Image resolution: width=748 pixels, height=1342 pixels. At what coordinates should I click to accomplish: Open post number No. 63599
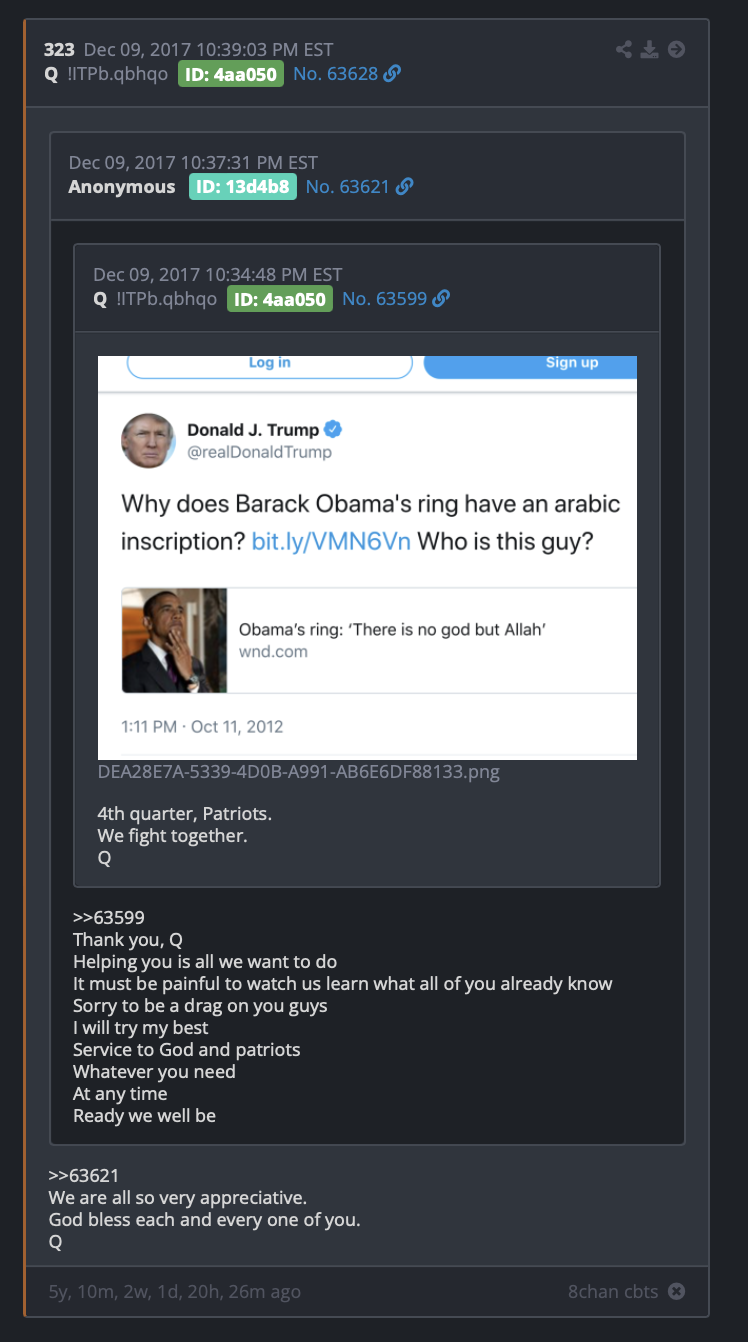click(385, 298)
